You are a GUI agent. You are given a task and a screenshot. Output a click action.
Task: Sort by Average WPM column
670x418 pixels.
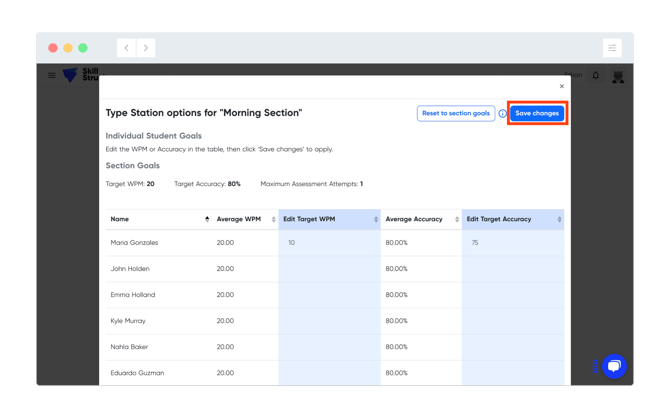click(273, 219)
